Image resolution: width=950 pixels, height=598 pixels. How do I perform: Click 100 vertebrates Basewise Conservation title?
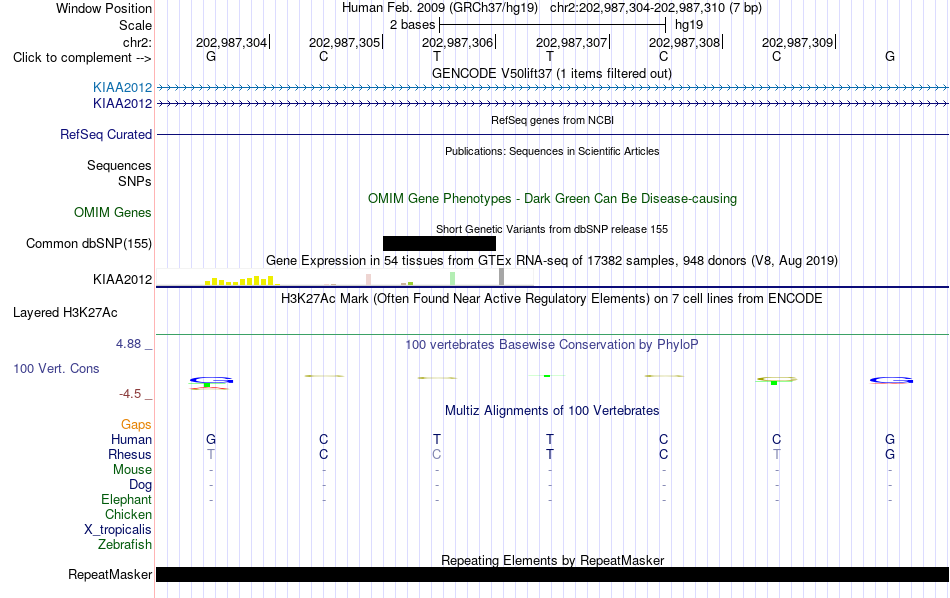[552, 345]
